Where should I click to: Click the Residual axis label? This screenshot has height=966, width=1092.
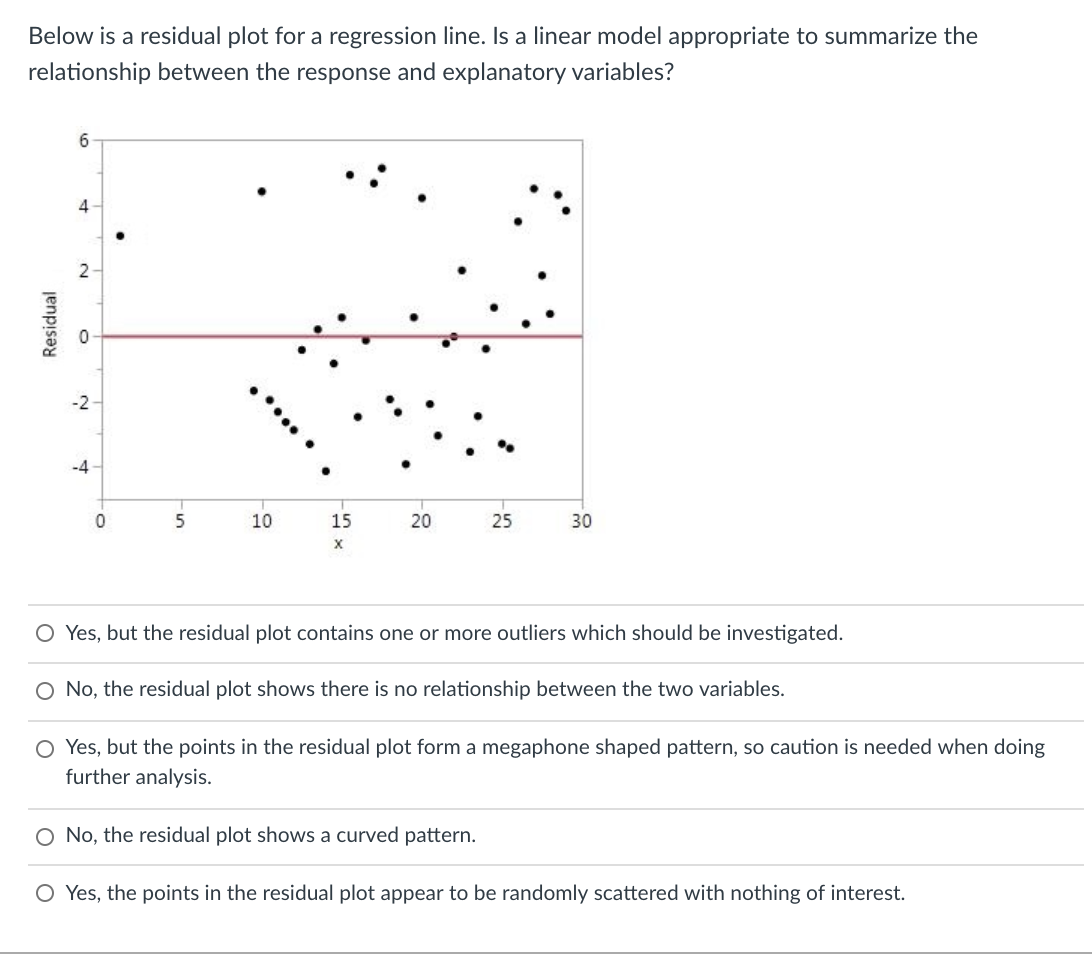(51, 324)
